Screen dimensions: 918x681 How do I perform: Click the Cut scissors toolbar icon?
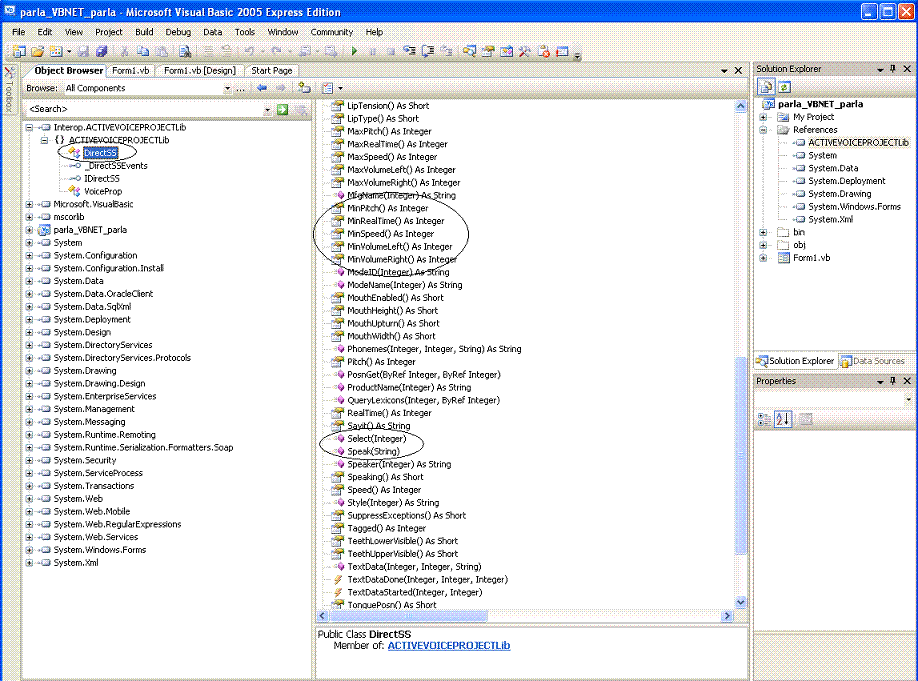(x=125, y=52)
